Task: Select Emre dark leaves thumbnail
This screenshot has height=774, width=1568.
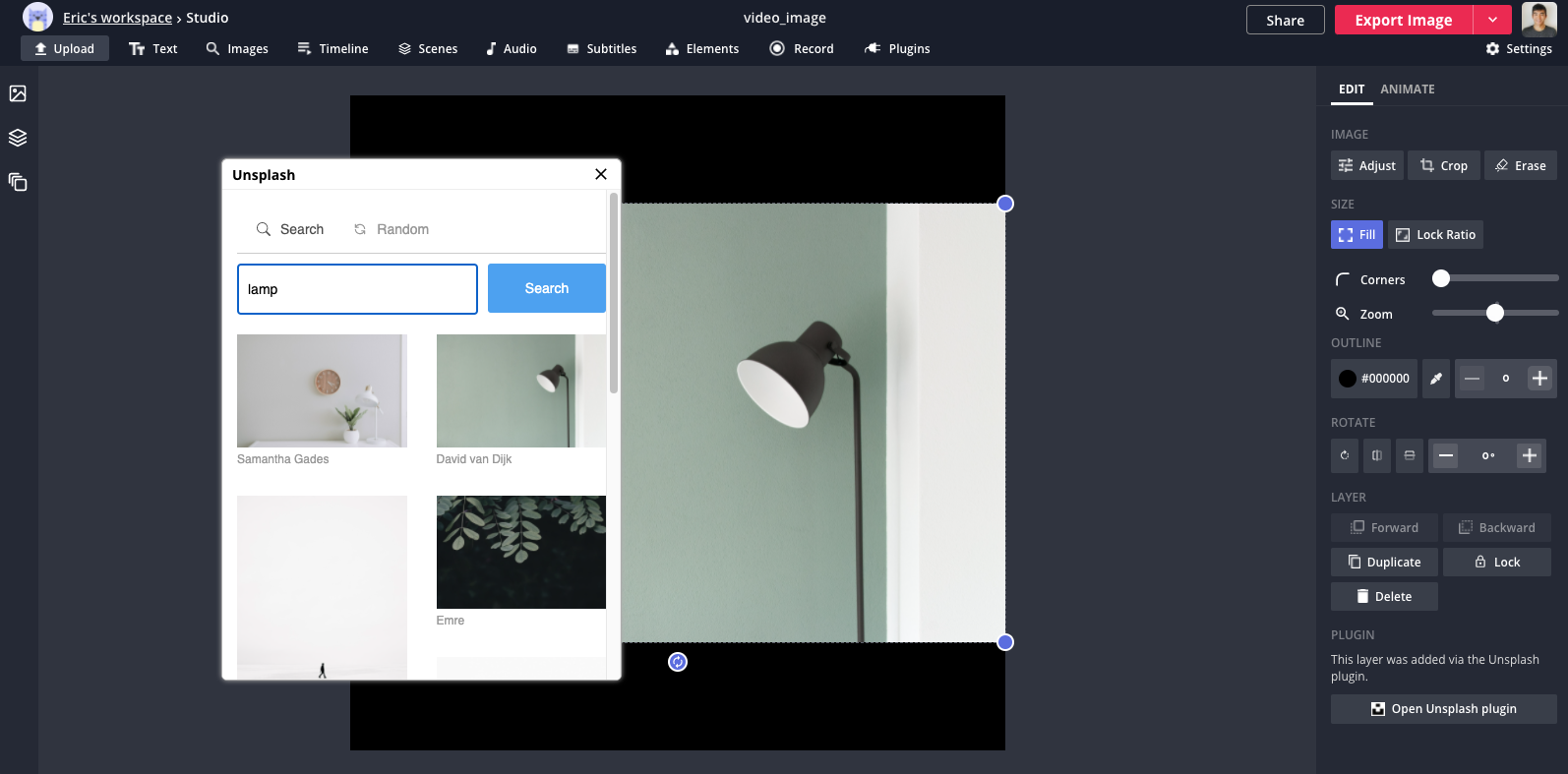Action: click(x=521, y=552)
